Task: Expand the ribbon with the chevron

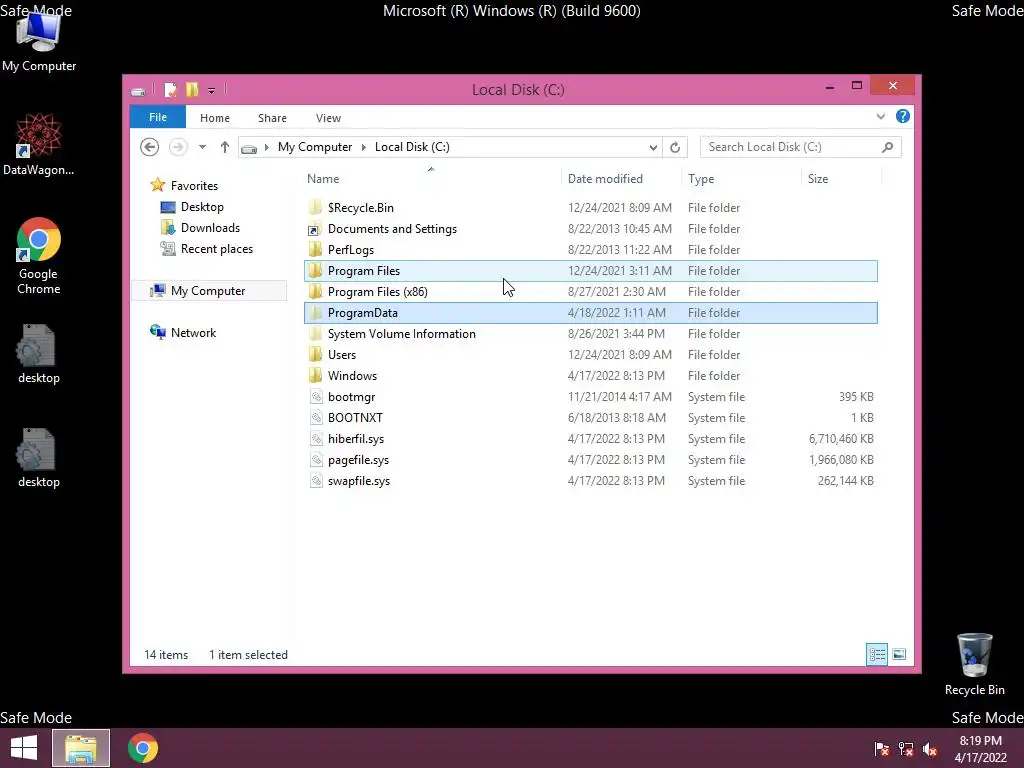Action: point(880,117)
